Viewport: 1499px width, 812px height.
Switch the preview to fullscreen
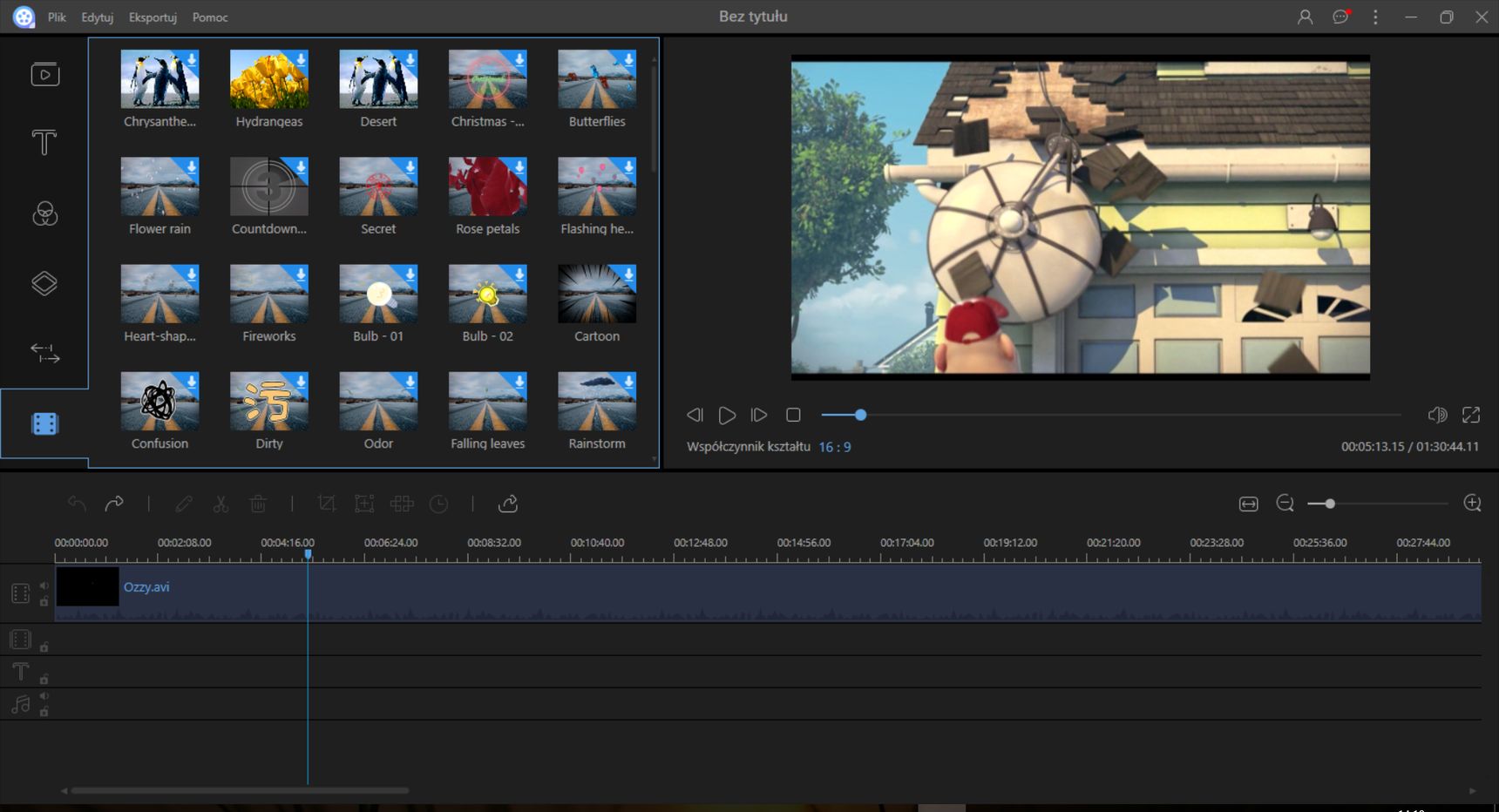point(1471,415)
